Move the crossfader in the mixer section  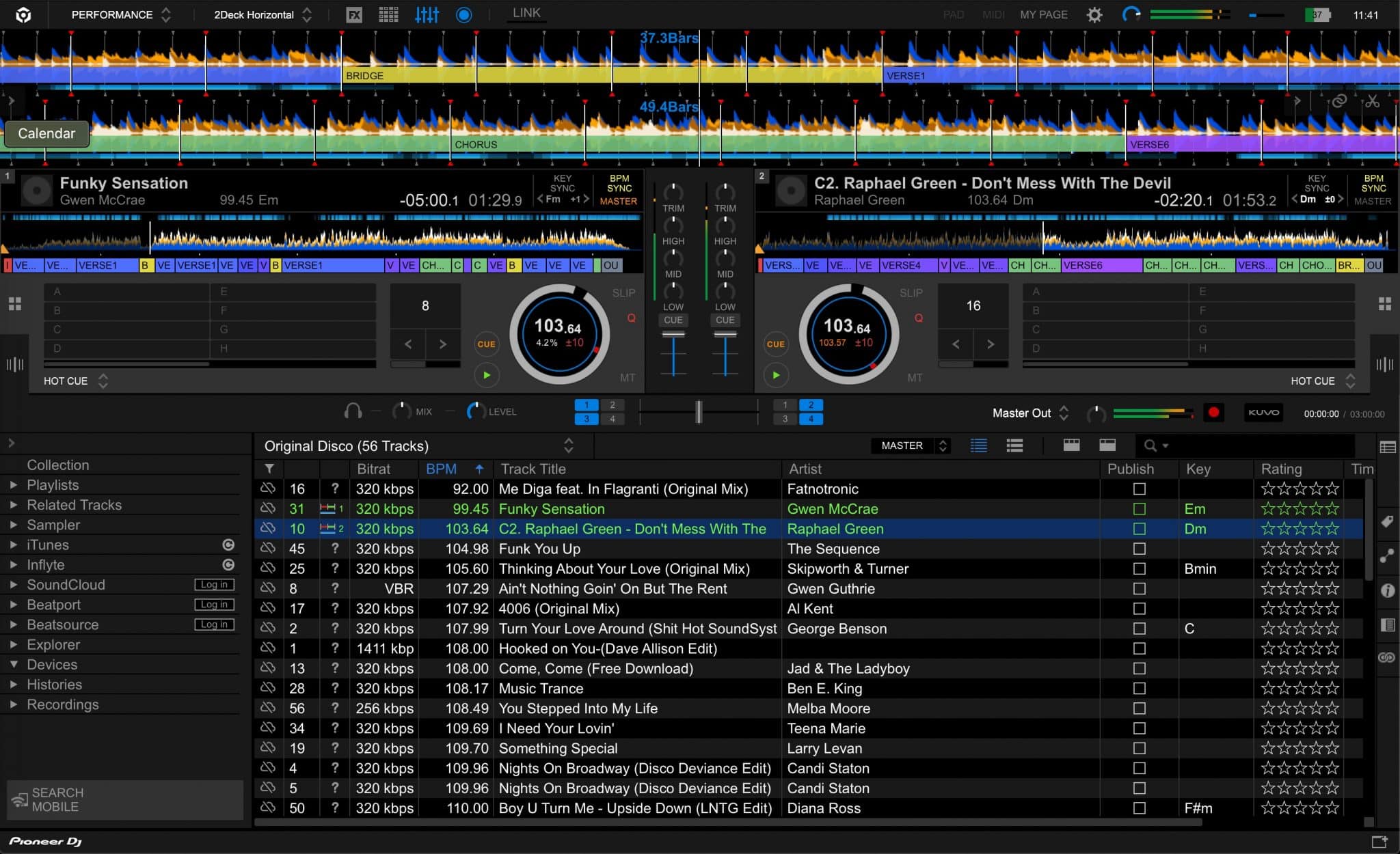(x=698, y=412)
